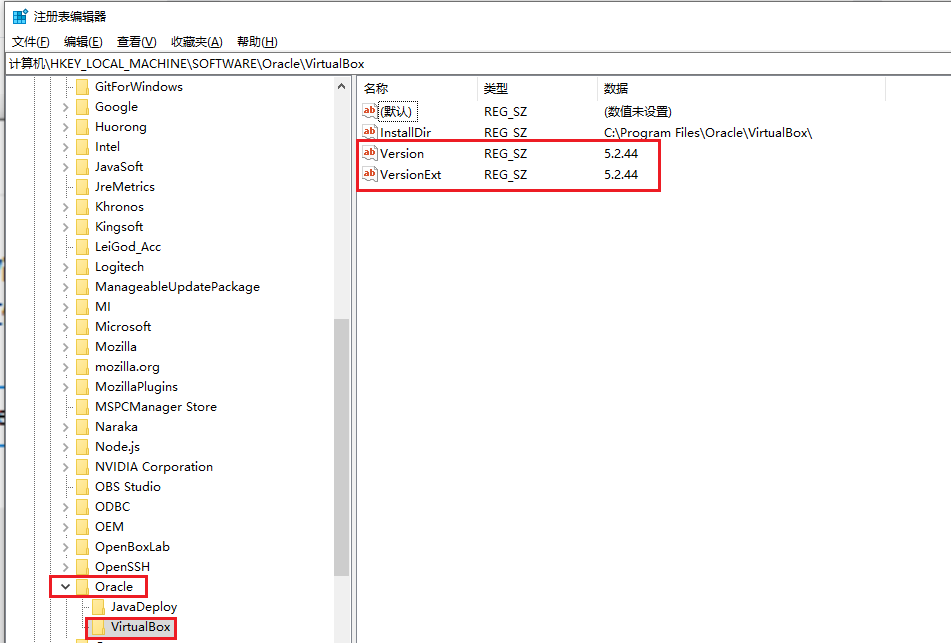Open the 收藏夹(A) menu
Viewport: 951px width, 643px height.
click(197, 42)
